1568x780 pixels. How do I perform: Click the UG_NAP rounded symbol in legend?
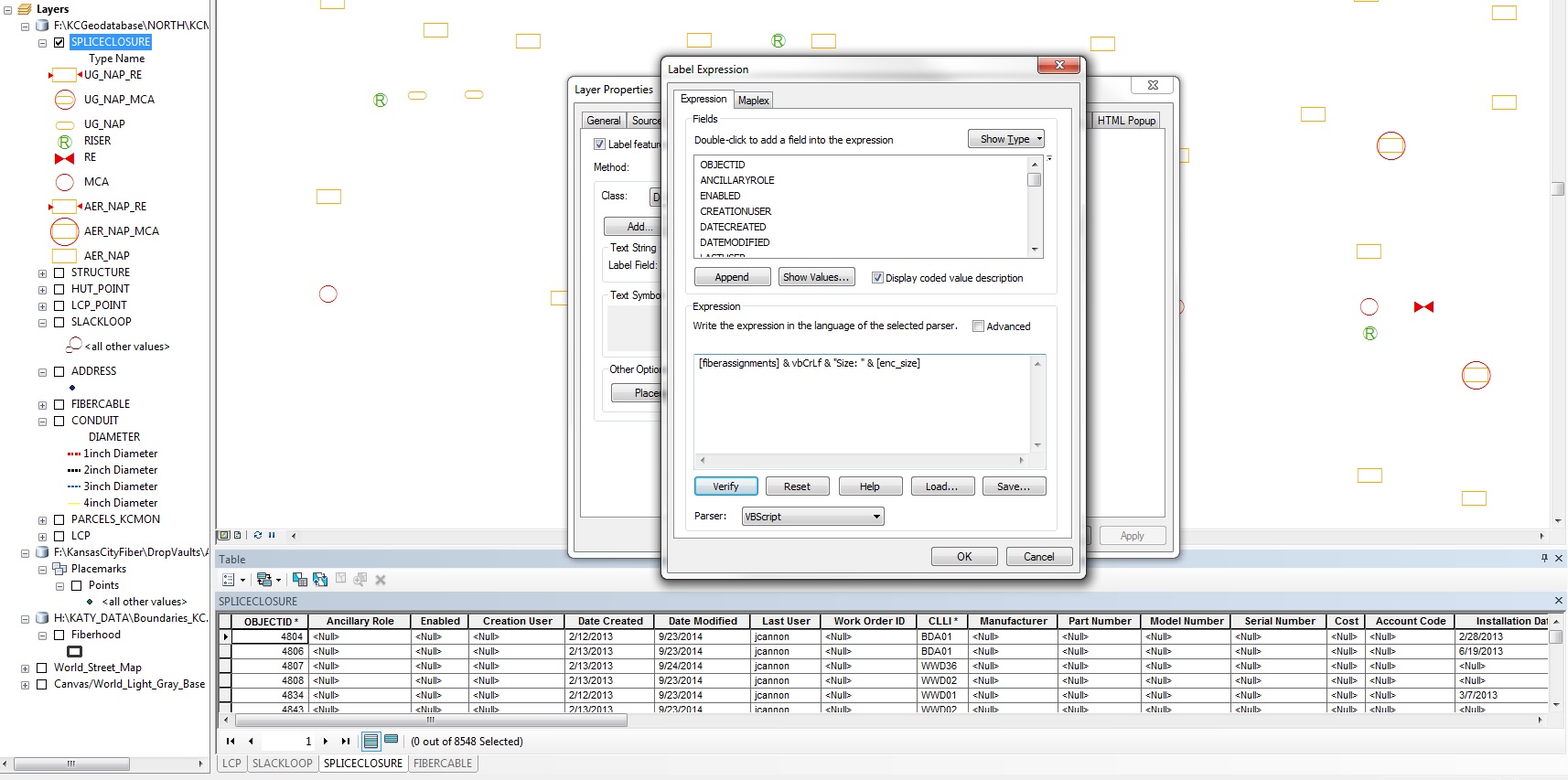(65, 125)
